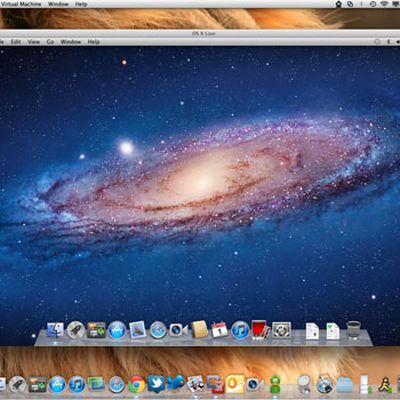
Task: Open blue folder stack in host dock
Action: point(344,385)
